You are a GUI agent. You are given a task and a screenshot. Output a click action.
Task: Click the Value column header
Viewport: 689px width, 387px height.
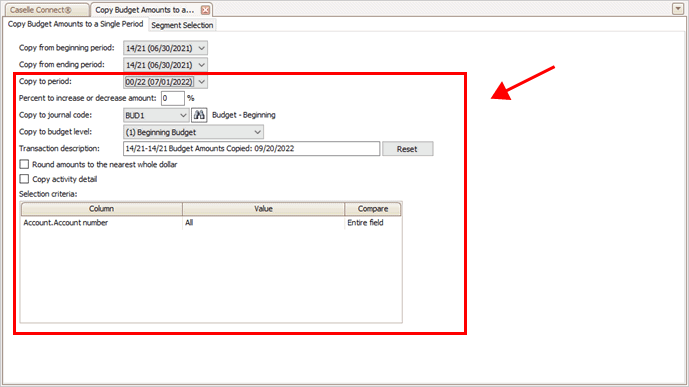(x=263, y=209)
